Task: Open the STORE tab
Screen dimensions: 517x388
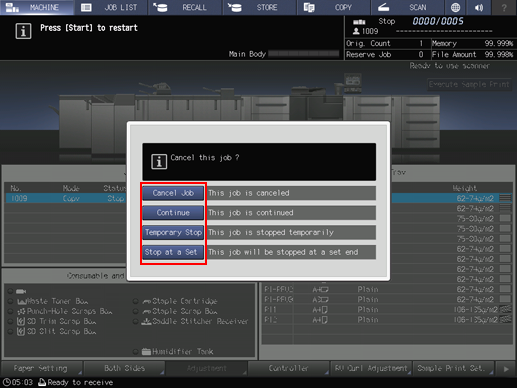Action: pyautogui.click(x=260, y=7)
